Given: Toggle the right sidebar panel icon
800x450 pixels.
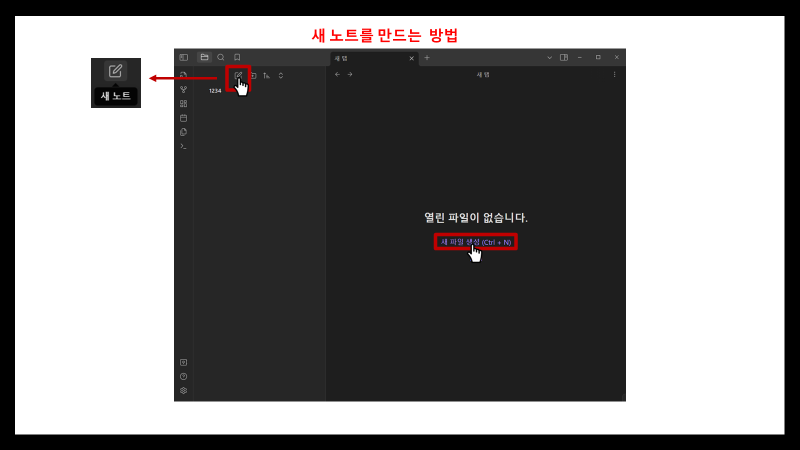Looking at the screenshot, I should point(564,58).
